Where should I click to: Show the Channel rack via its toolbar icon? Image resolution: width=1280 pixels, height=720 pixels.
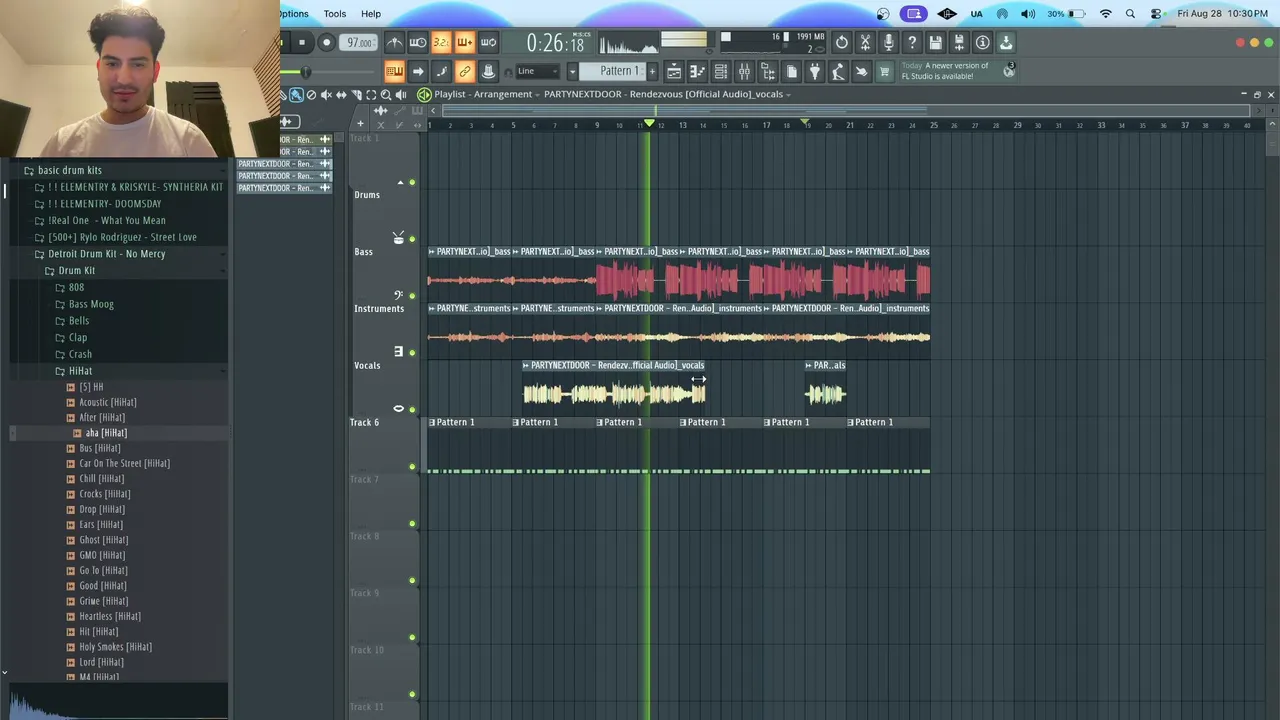coord(720,71)
